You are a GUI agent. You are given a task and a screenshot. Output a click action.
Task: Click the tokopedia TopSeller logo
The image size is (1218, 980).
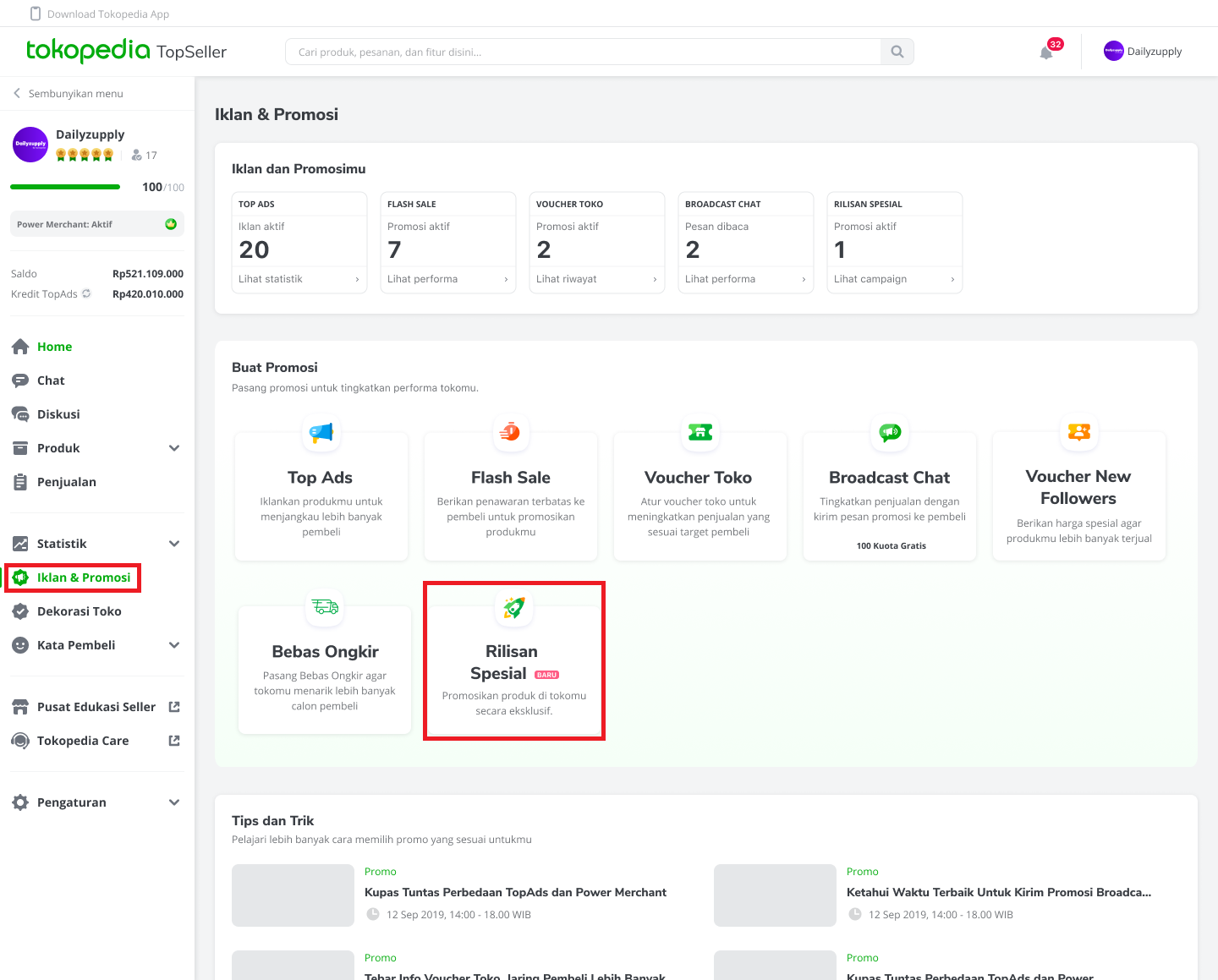point(126,51)
